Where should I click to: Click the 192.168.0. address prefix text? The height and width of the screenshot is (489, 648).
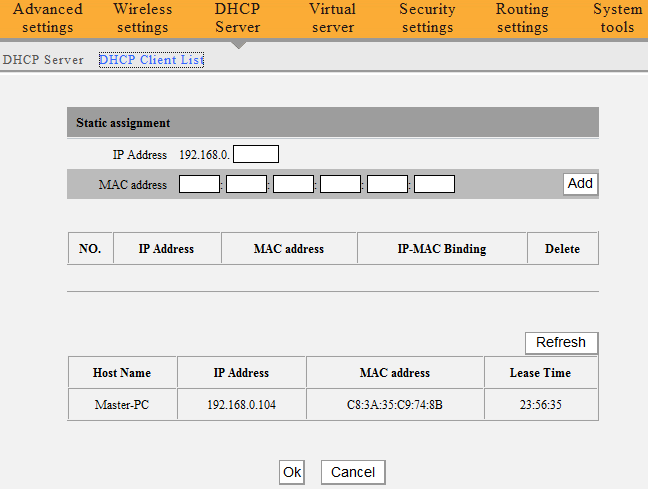[x=204, y=155]
